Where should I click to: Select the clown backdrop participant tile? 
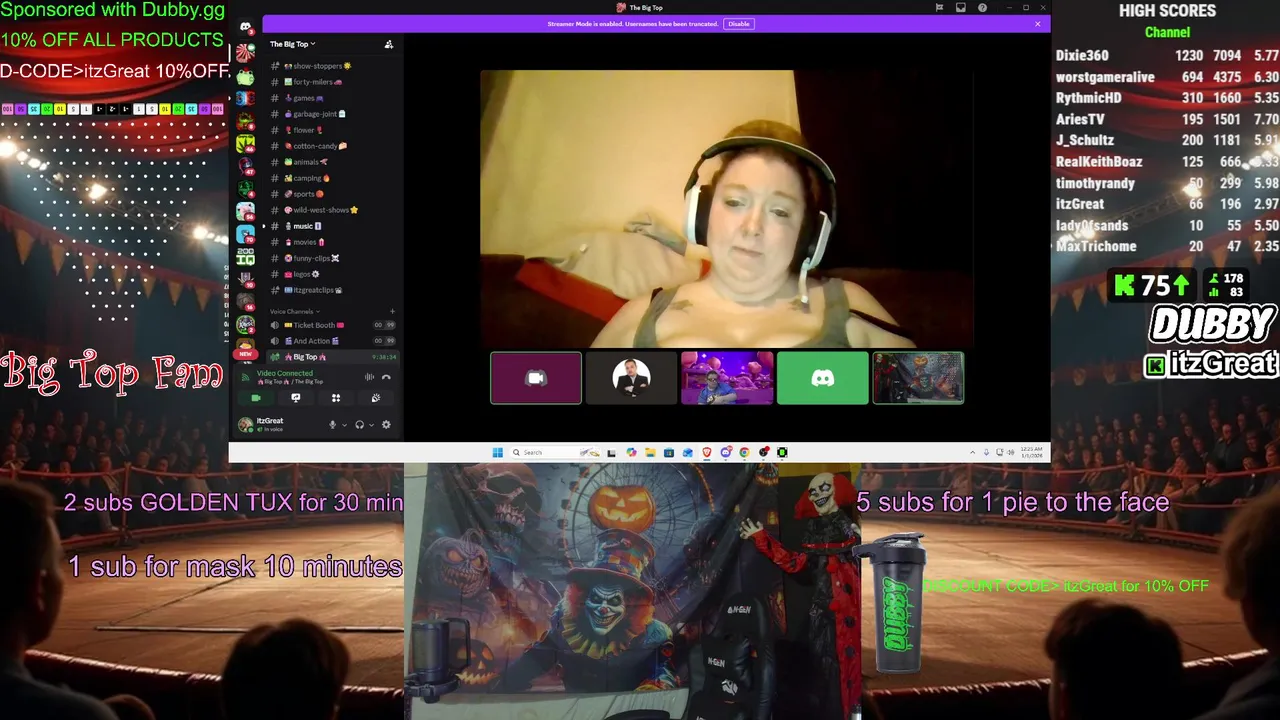click(918, 378)
